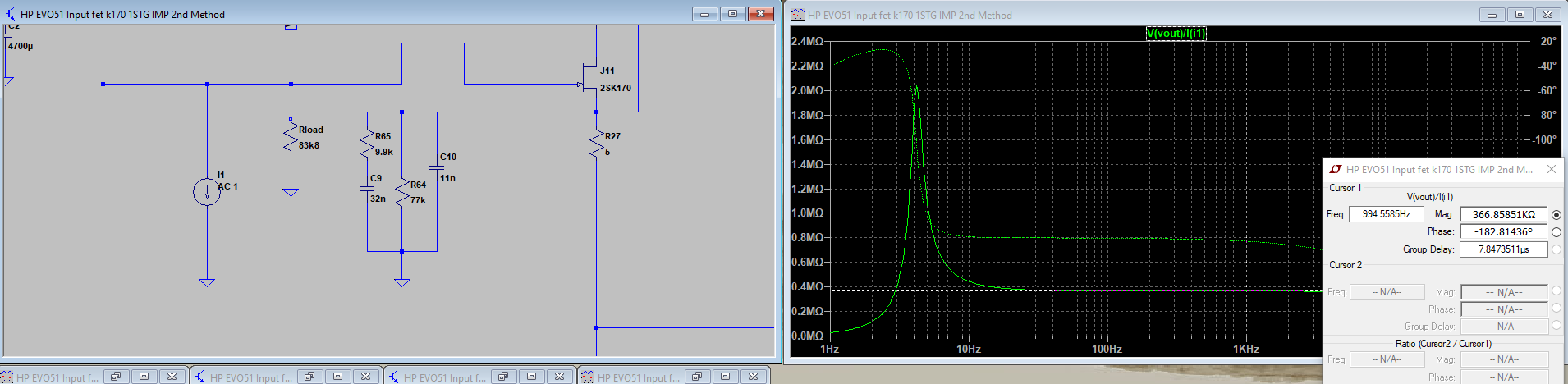Click Cursor 1 Group Delay field 7.8473511µs
The image size is (1568, 384).
click(x=1503, y=249)
